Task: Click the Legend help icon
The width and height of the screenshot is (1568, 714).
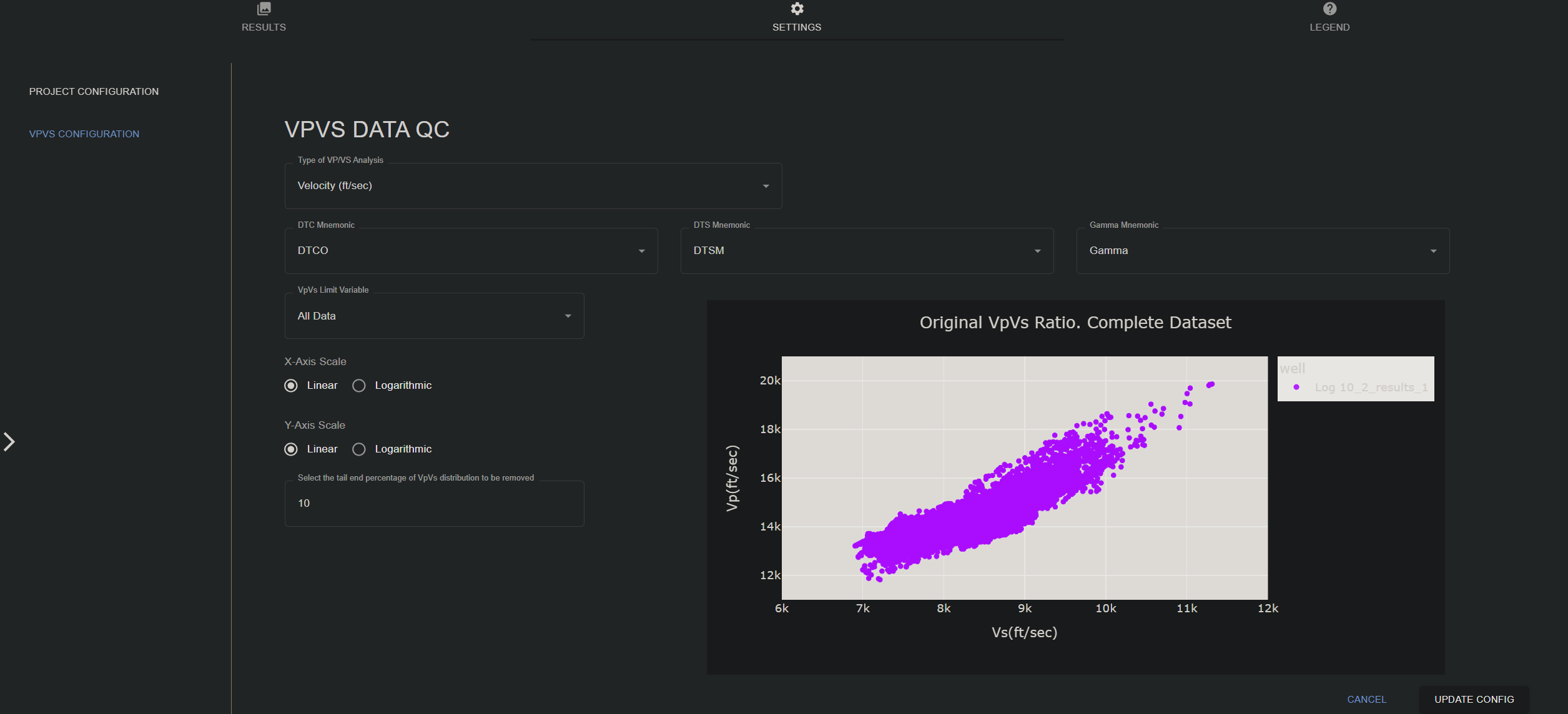Action: point(1329,9)
